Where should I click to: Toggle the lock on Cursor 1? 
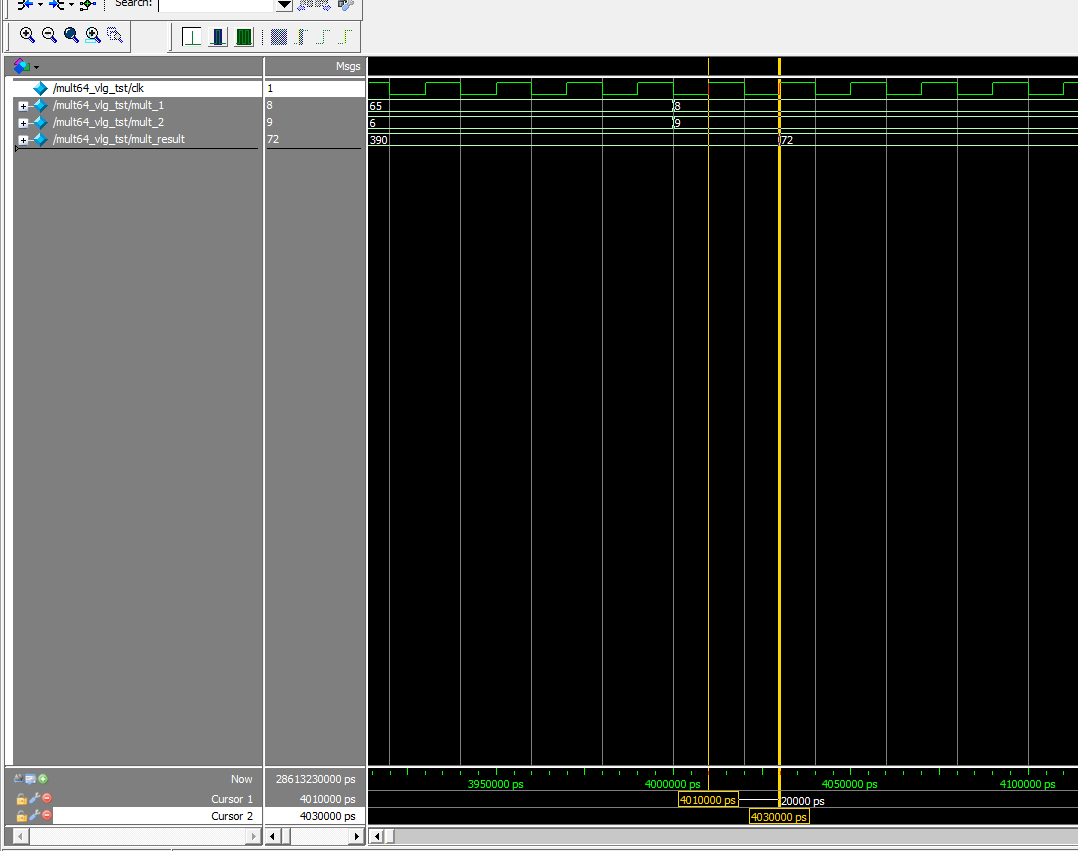point(21,799)
